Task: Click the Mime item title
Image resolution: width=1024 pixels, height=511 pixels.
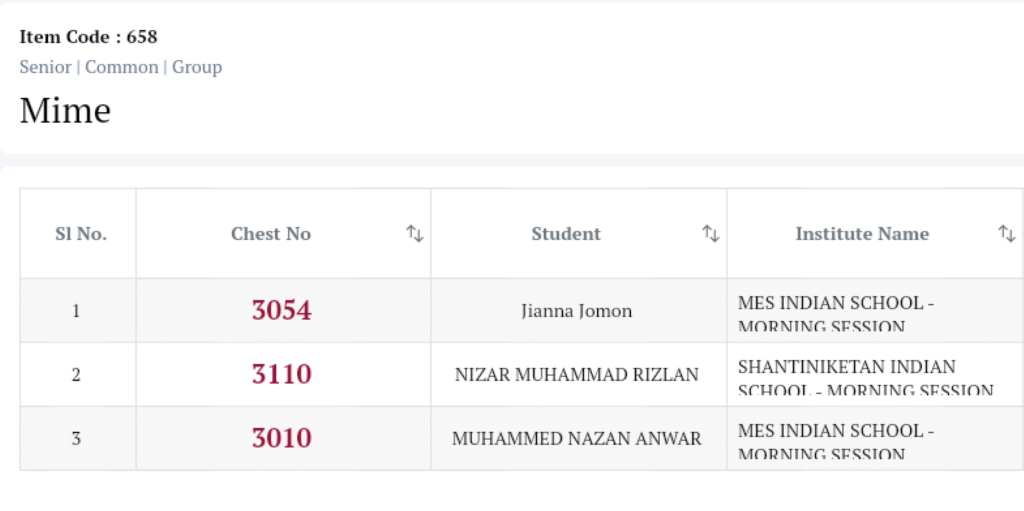Action: 65,110
